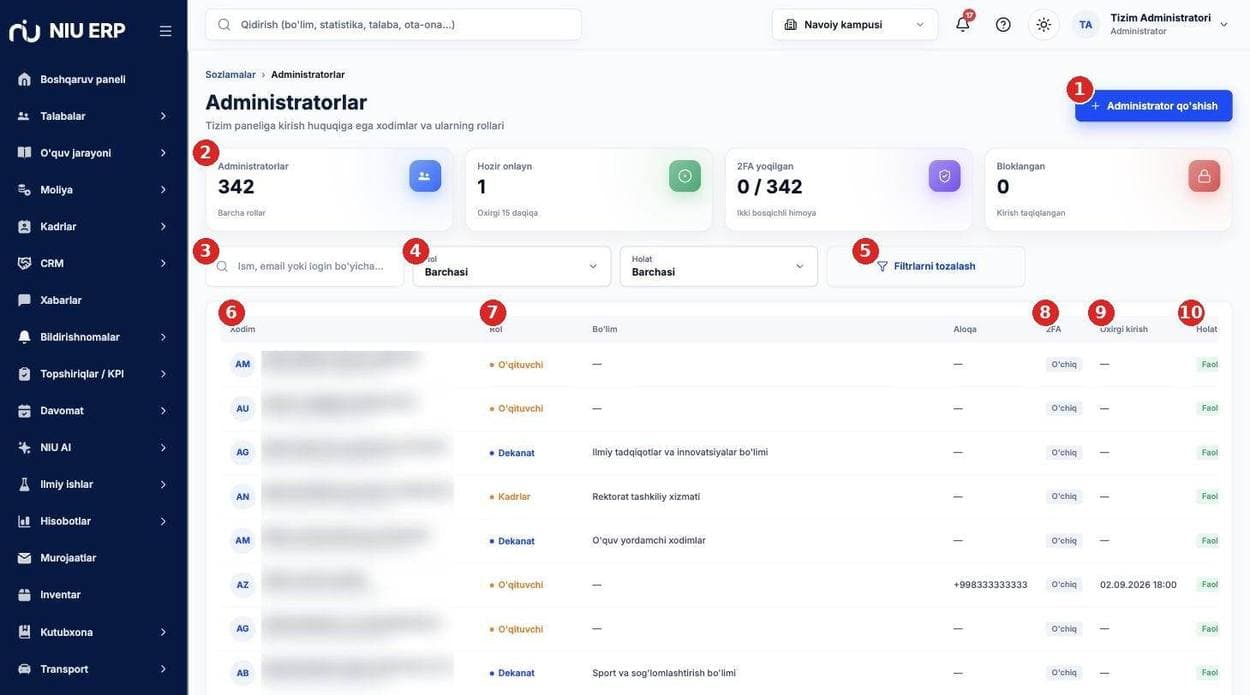Click the AZ row avatar
The image size is (1250, 695).
tap(242, 584)
